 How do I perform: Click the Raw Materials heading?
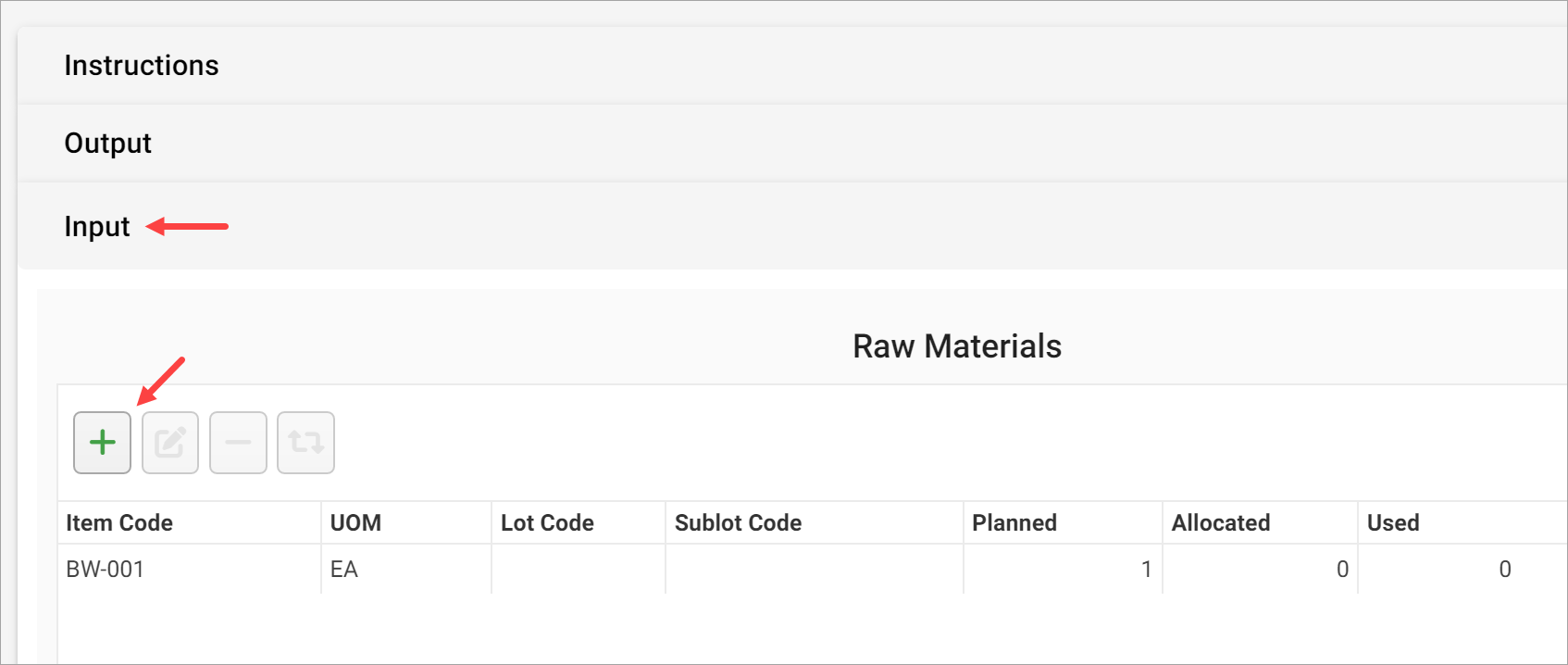click(956, 345)
